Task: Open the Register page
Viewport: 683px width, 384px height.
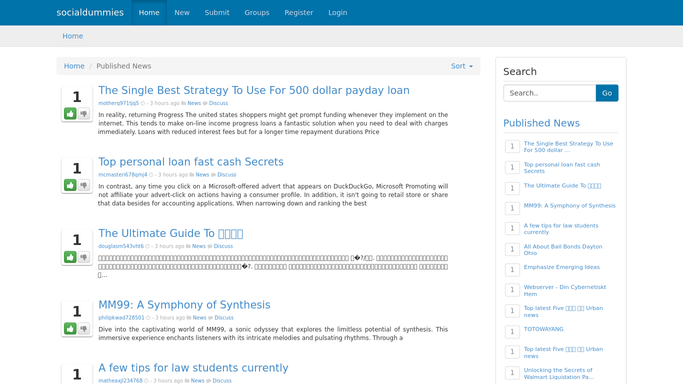Action: [299, 13]
